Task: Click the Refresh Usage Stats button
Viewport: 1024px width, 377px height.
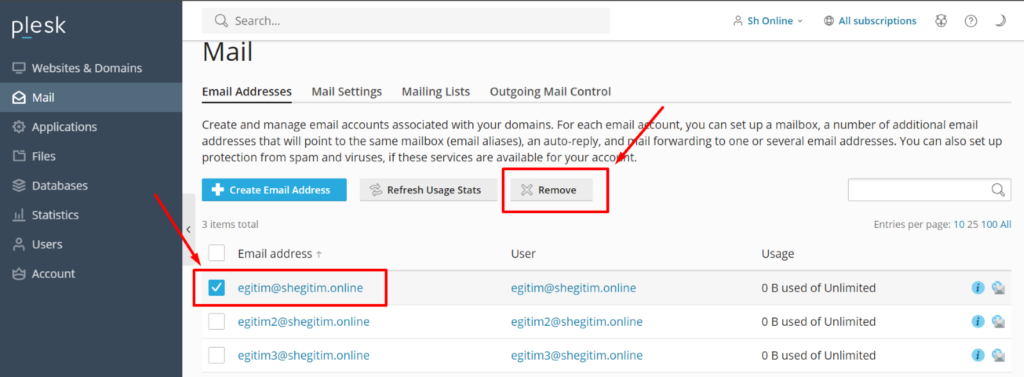Action: [x=428, y=189]
